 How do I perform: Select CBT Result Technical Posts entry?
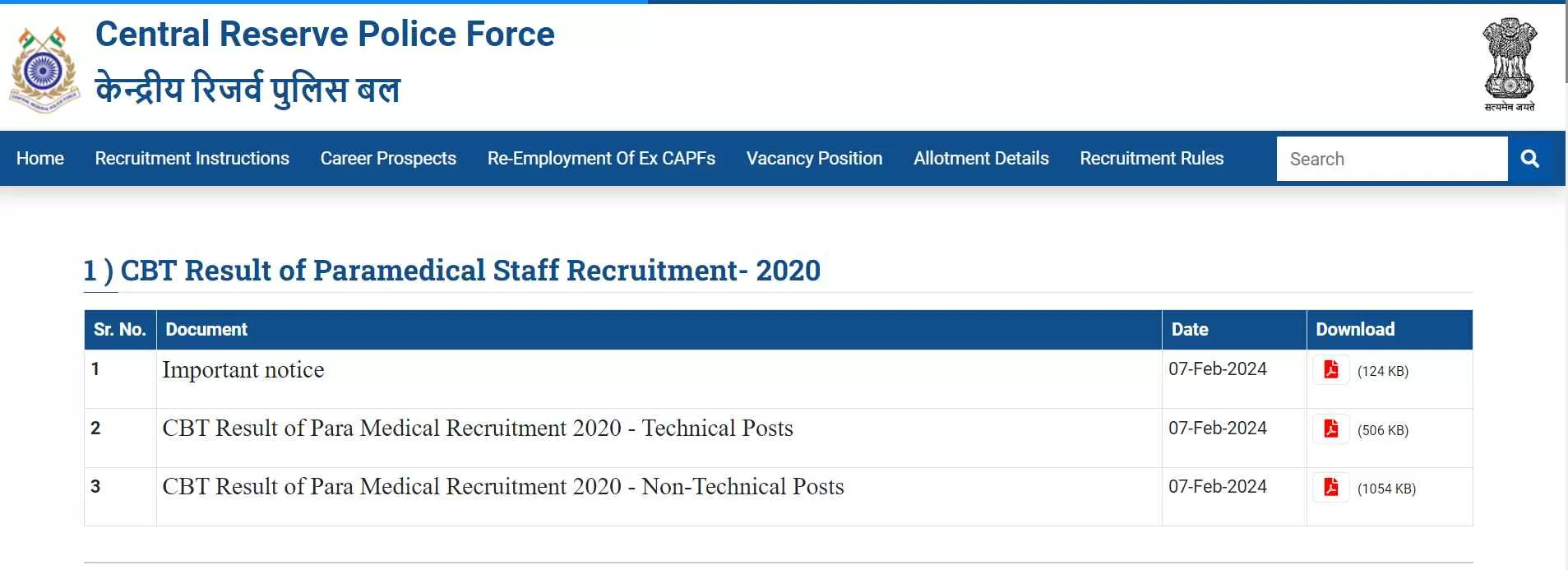[479, 429]
